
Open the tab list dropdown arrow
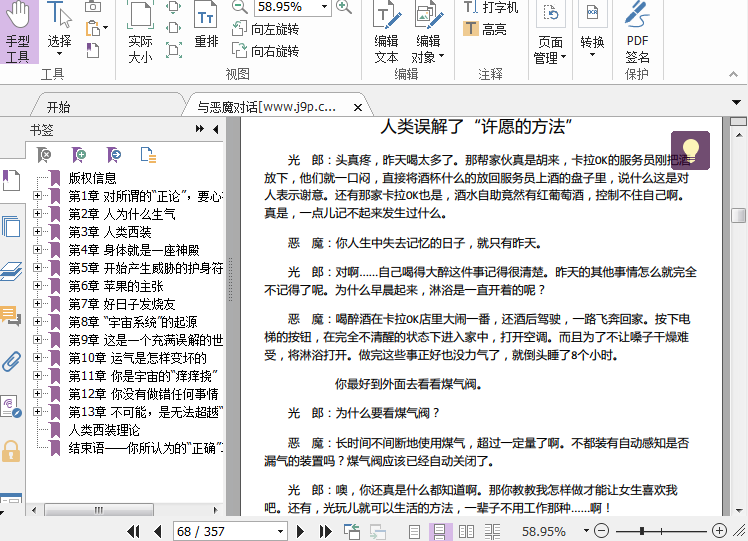point(737,103)
